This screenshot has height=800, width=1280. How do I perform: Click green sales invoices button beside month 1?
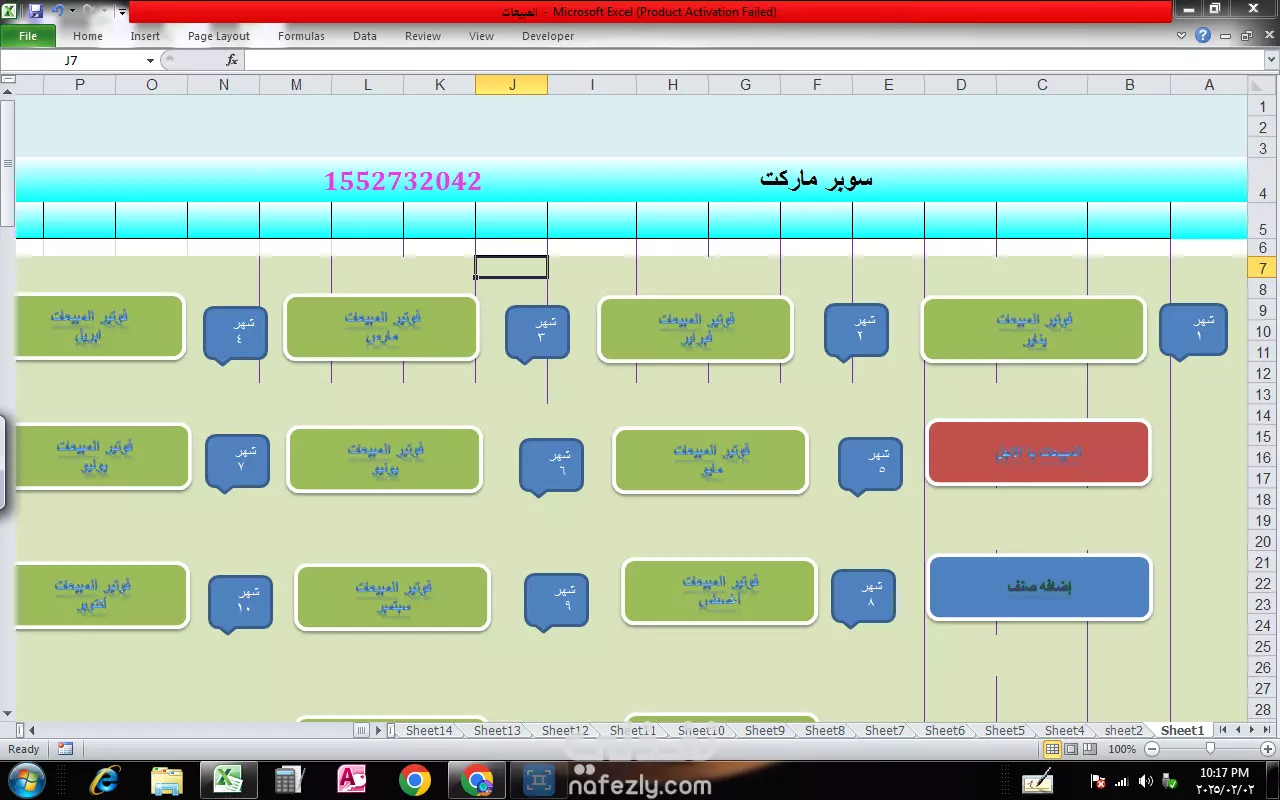click(x=1033, y=330)
